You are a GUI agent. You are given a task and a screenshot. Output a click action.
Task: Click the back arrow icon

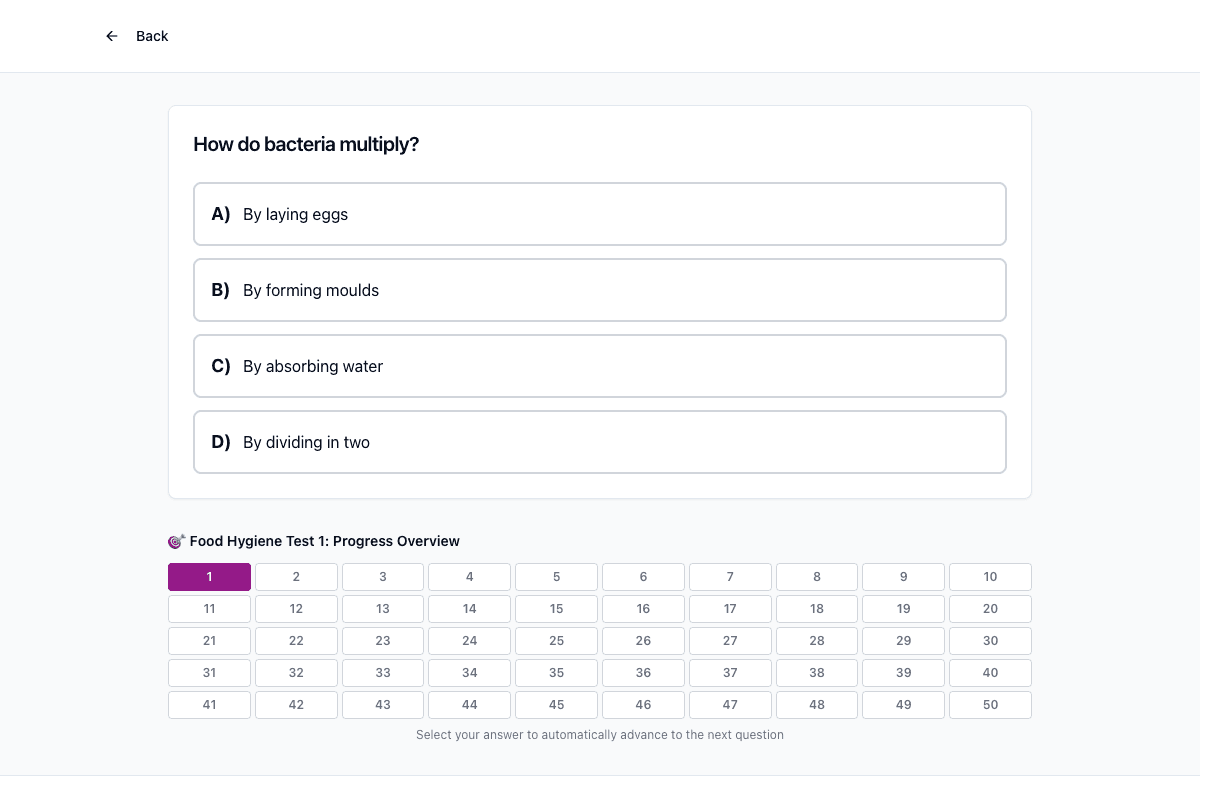[112, 36]
